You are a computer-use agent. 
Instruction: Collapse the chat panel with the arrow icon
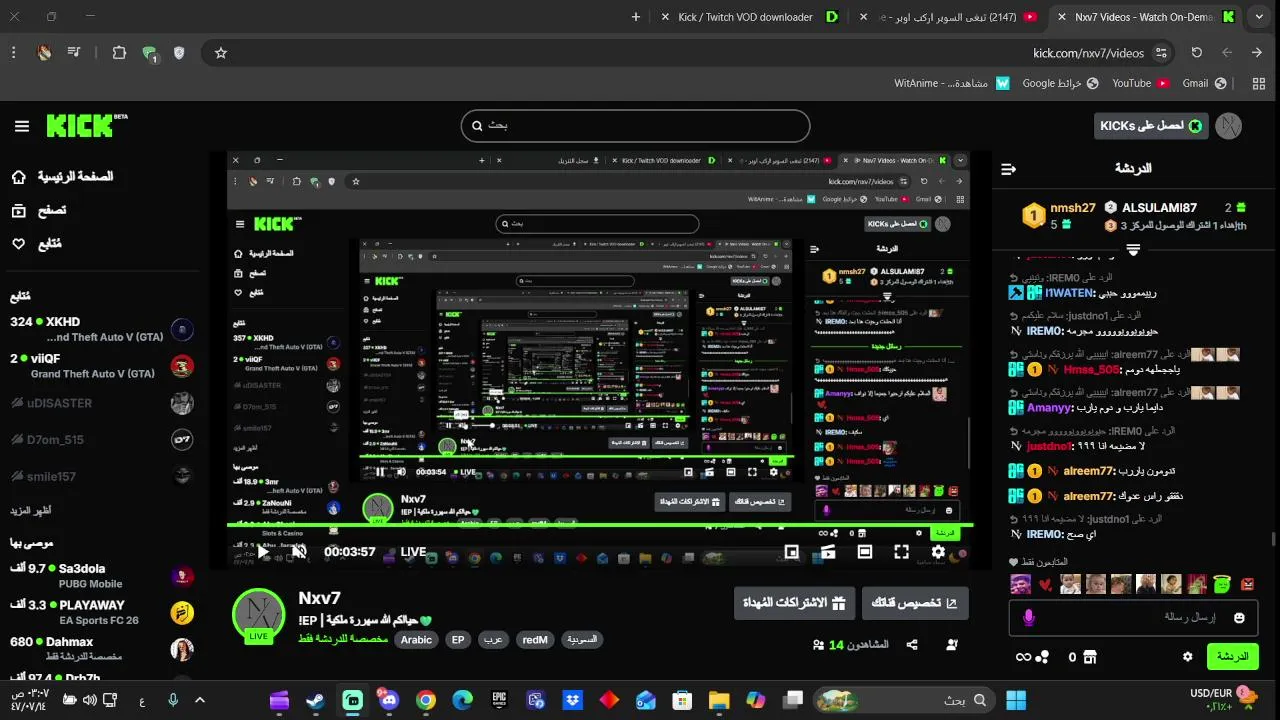1008,169
